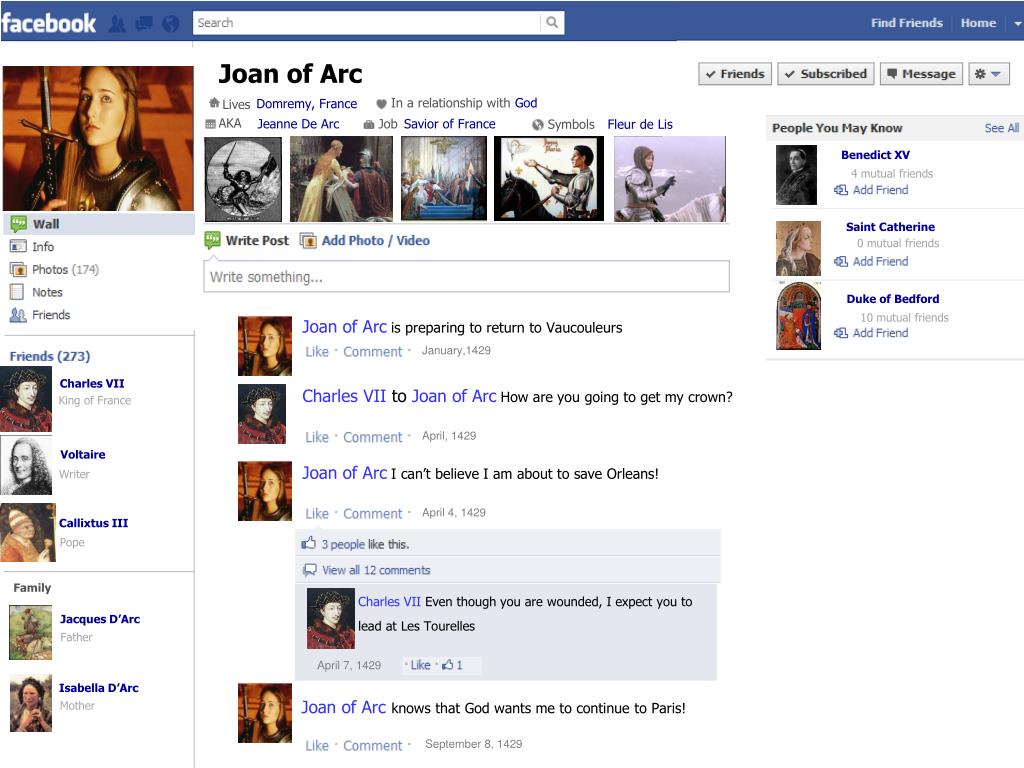Select the Wall tab in sidebar
The height and width of the screenshot is (768, 1024).
99,224
